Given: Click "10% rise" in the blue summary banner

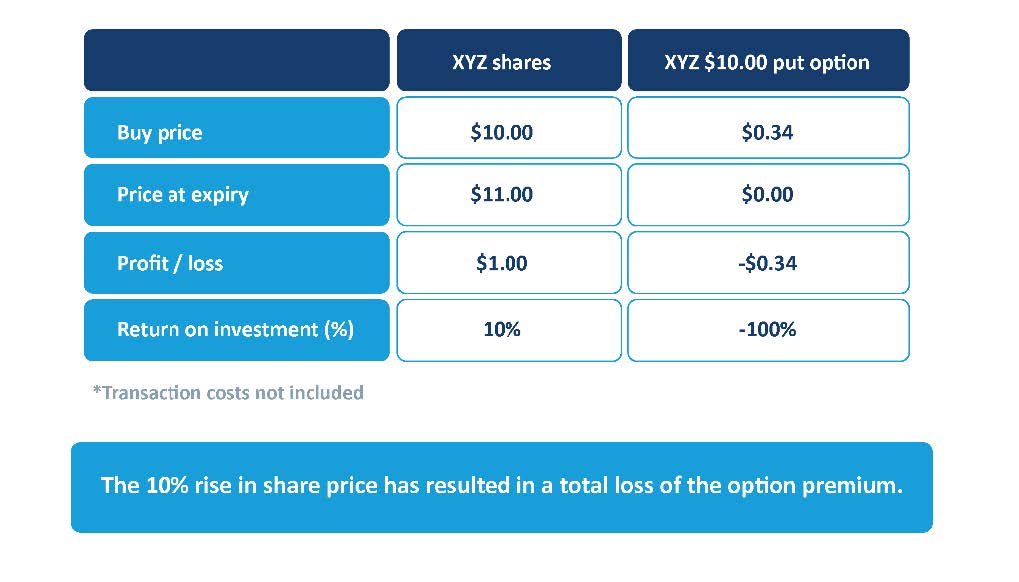Looking at the screenshot, I should [x=184, y=486].
